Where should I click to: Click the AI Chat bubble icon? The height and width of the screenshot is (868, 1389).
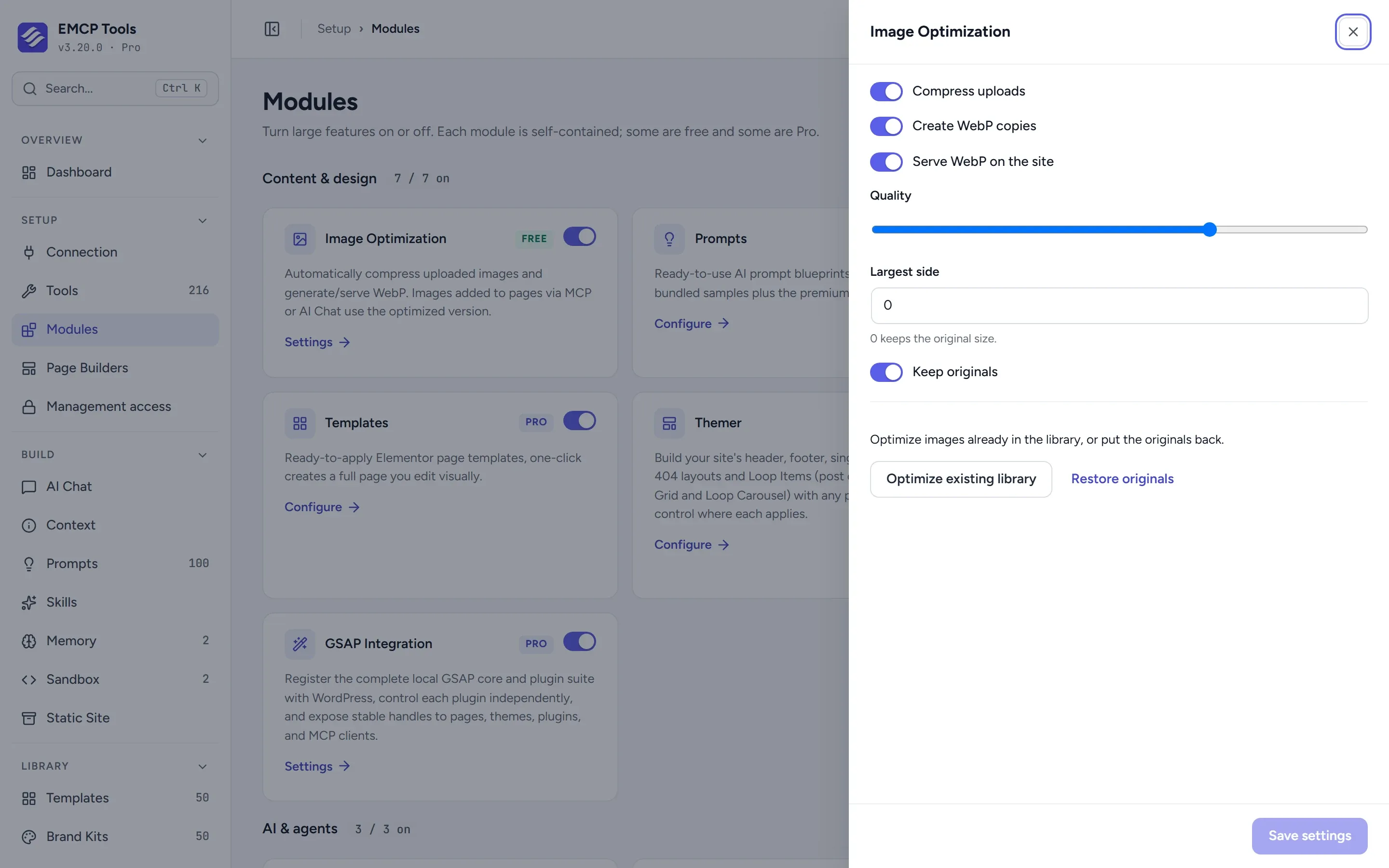coord(29,487)
